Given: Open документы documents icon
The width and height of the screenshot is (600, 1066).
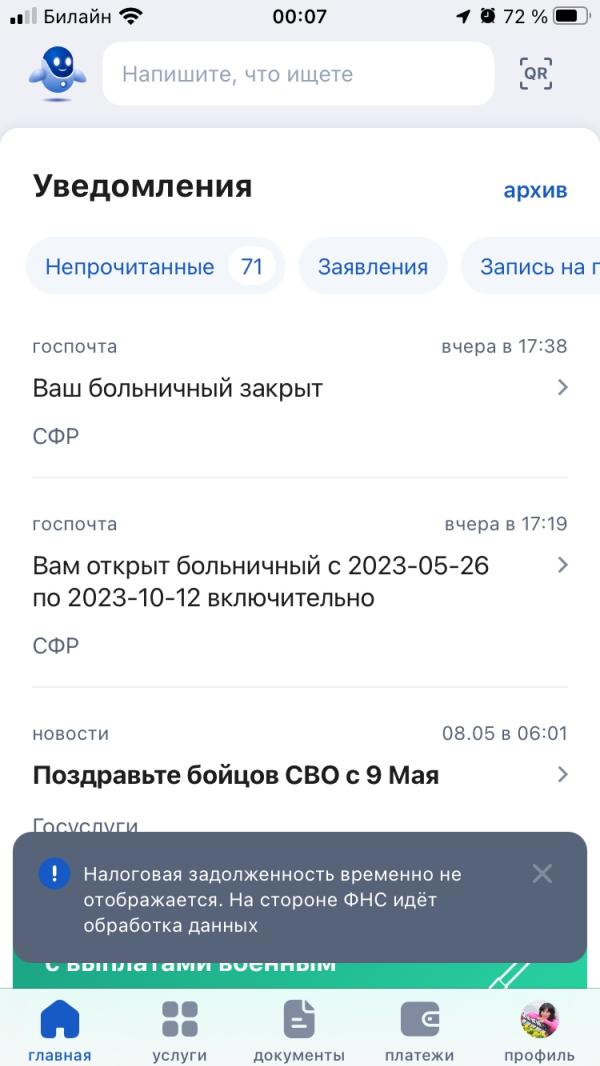Looking at the screenshot, I should click(x=299, y=1019).
